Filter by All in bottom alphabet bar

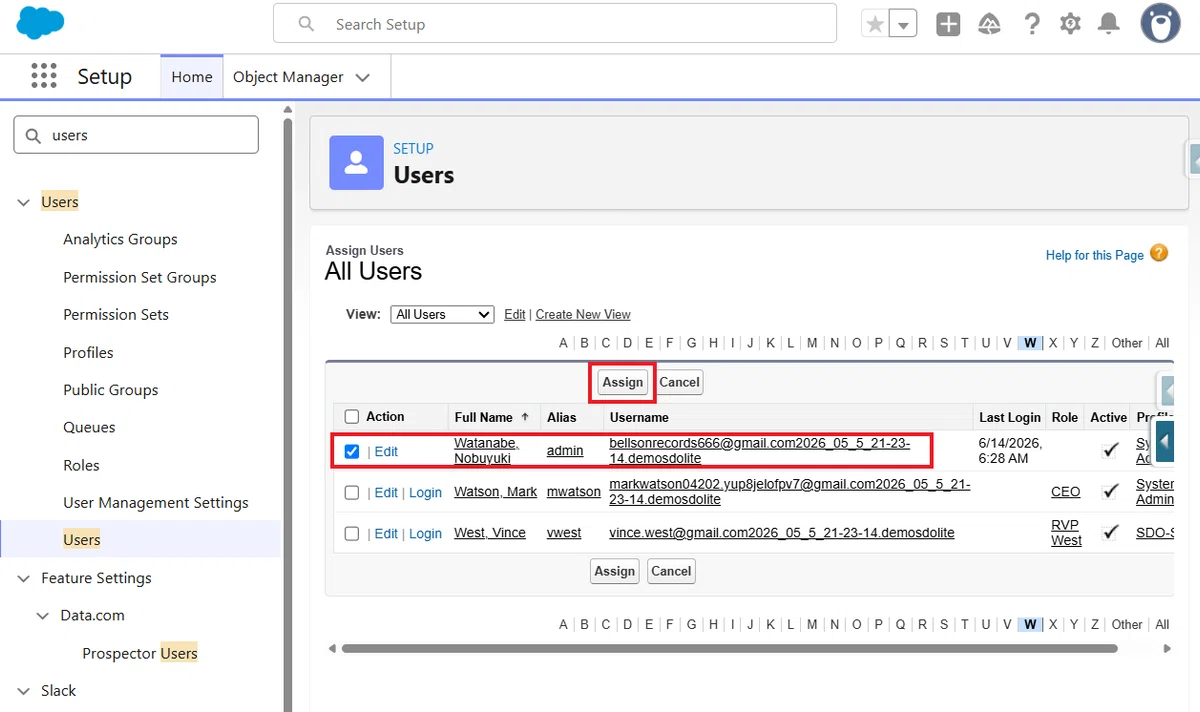(x=1162, y=624)
